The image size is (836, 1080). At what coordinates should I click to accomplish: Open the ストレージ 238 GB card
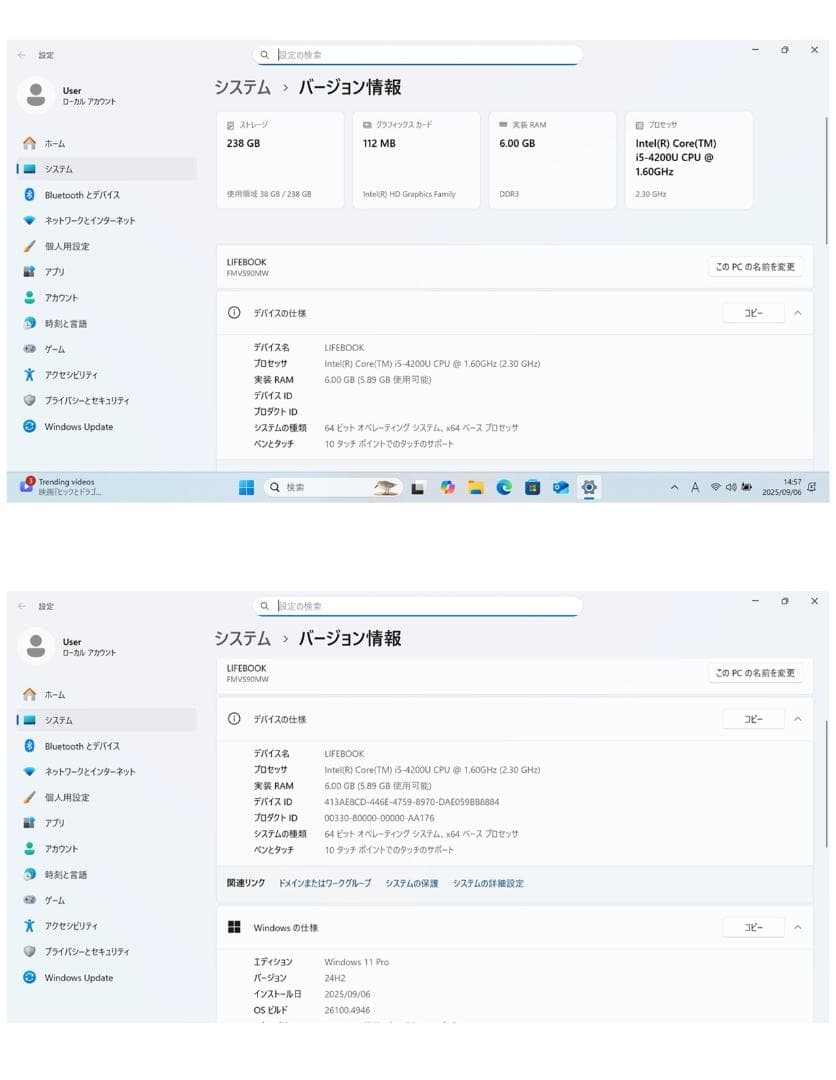pyautogui.click(x=280, y=160)
